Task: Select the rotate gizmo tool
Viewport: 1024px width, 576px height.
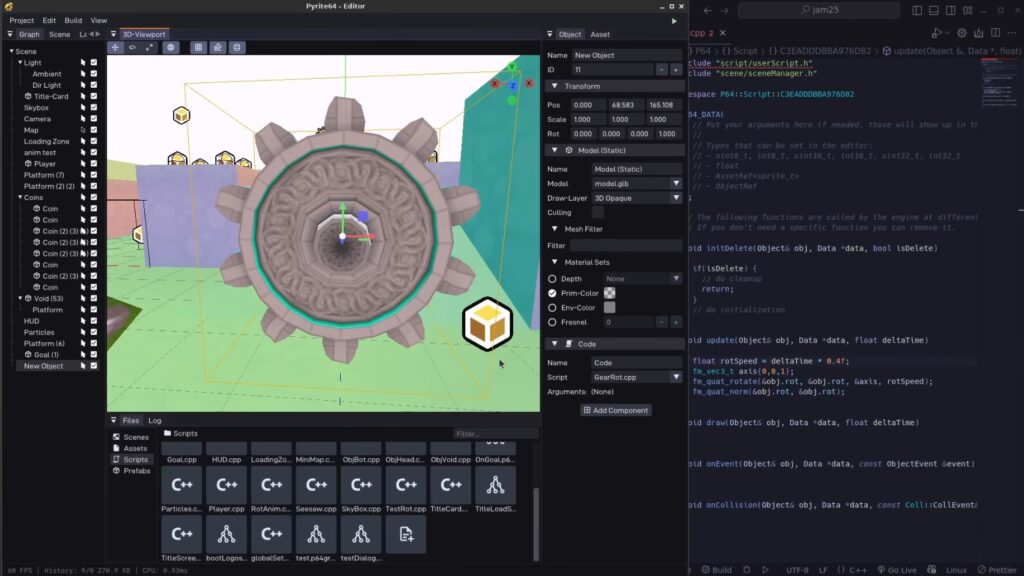Action: pos(133,47)
